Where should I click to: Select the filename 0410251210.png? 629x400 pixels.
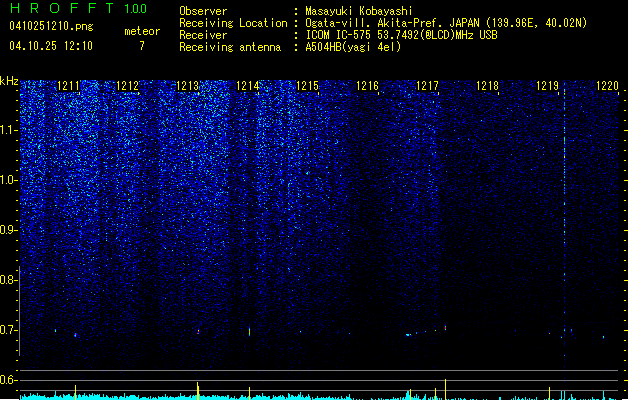(51, 26)
